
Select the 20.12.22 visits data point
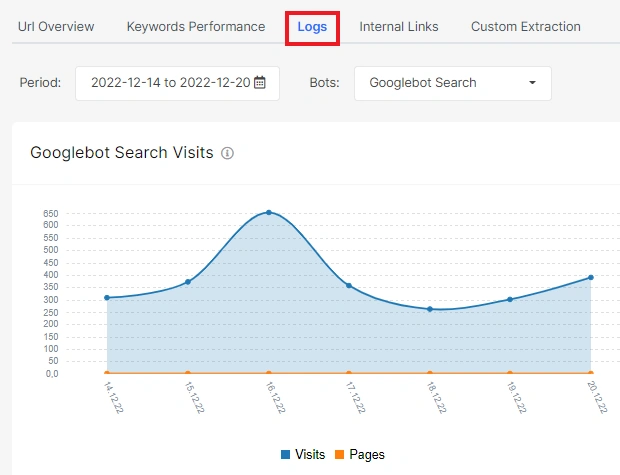coord(591,277)
